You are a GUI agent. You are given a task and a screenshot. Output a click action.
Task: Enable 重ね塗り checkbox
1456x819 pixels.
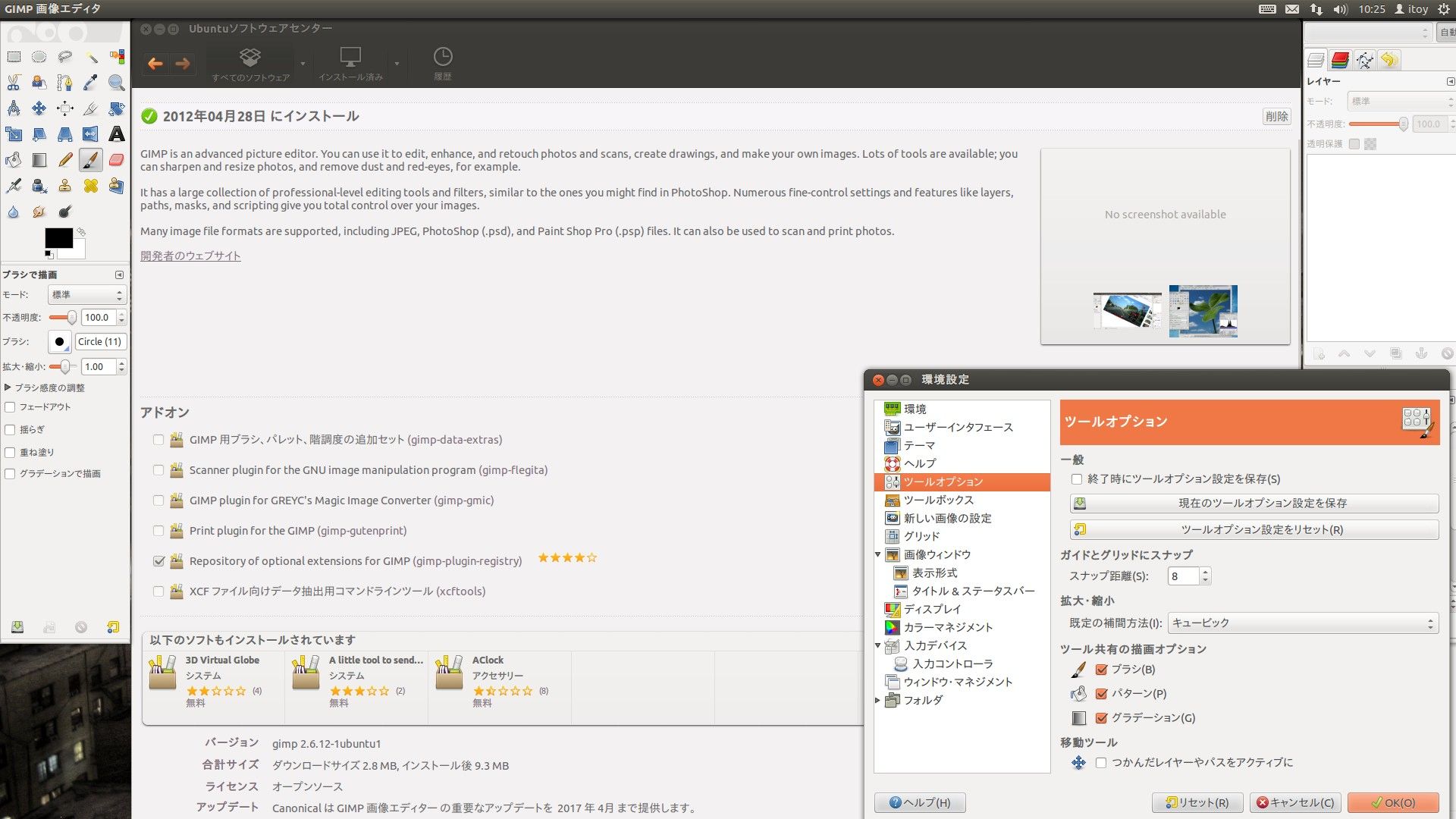click(11, 453)
